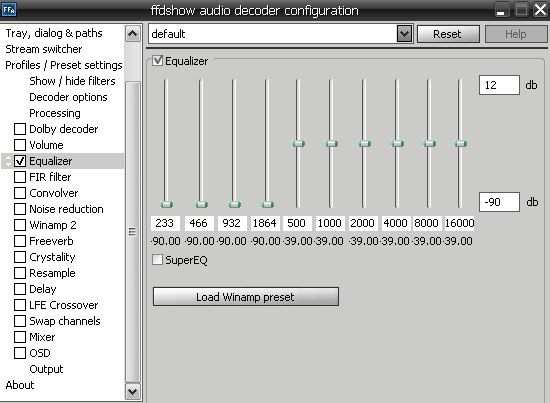Screen dimensions: 550x403
Task: Open Profiles / Preset settings item
Action: (64, 65)
